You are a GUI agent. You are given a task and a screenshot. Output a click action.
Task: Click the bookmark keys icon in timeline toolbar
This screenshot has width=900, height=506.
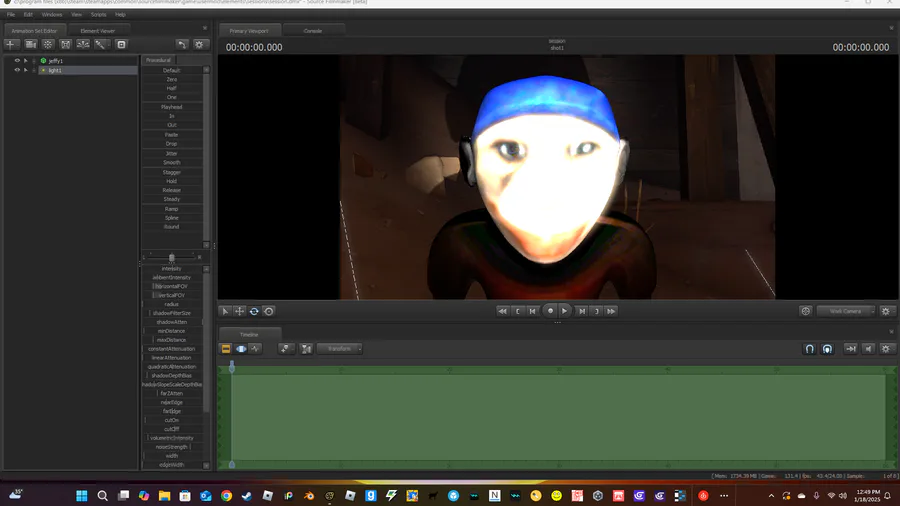(x=285, y=349)
